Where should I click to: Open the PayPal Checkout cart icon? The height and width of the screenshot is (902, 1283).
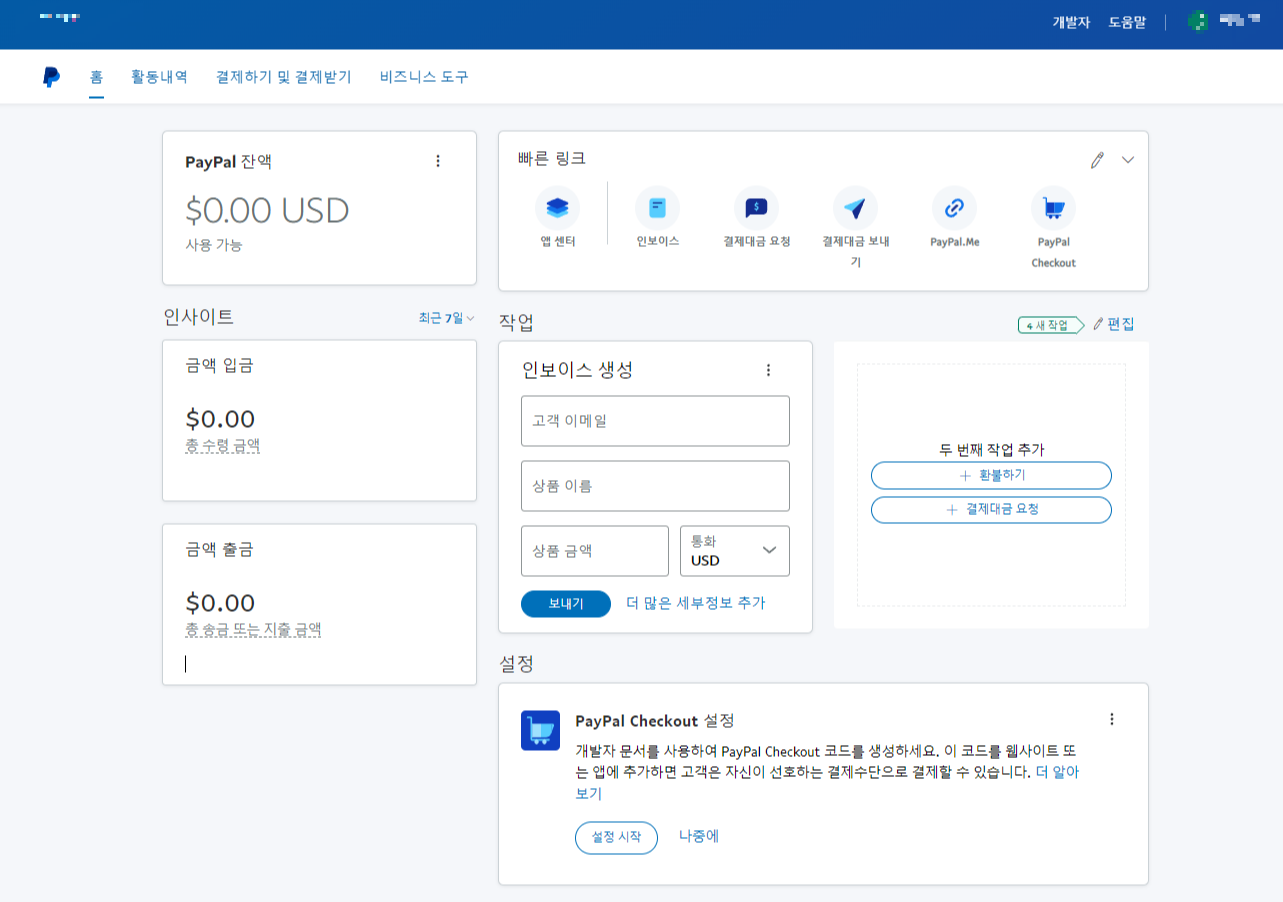pos(1053,208)
